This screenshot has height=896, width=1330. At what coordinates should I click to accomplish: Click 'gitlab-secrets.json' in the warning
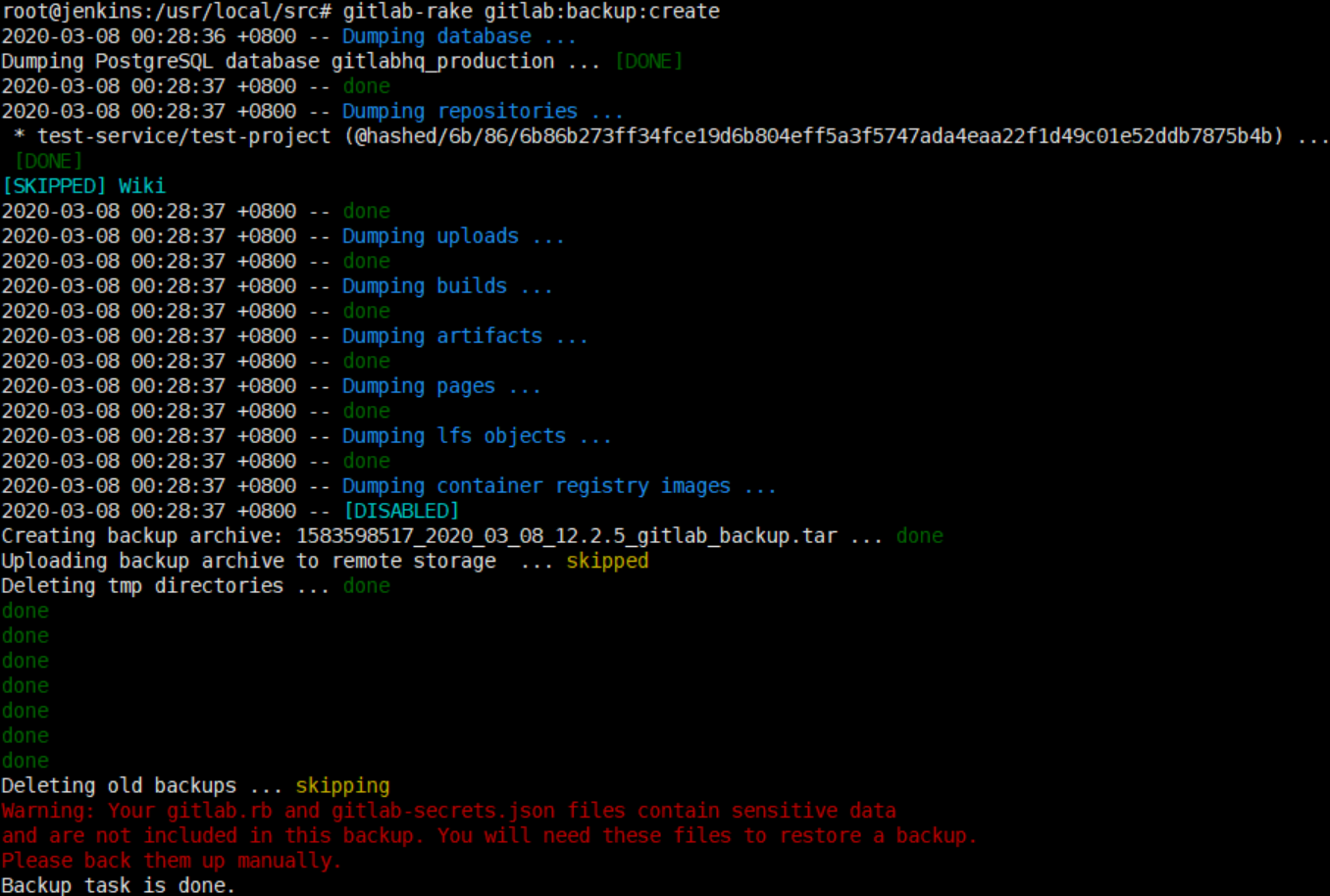coord(443,811)
